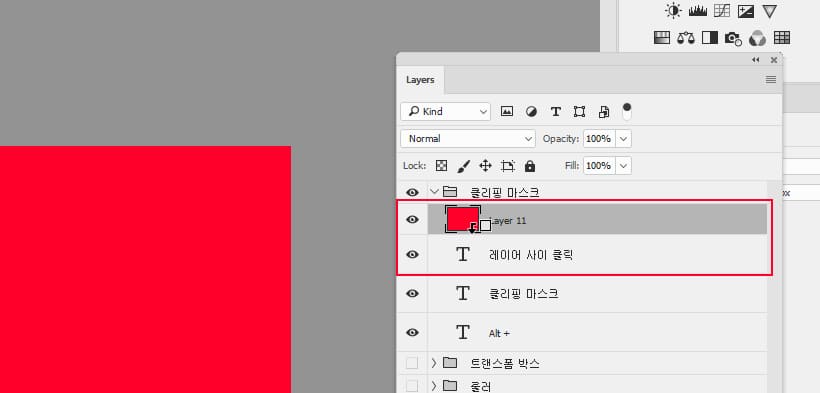Lock image pixels (brush icon)
The image size is (820, 393).
tap(463, 166)
